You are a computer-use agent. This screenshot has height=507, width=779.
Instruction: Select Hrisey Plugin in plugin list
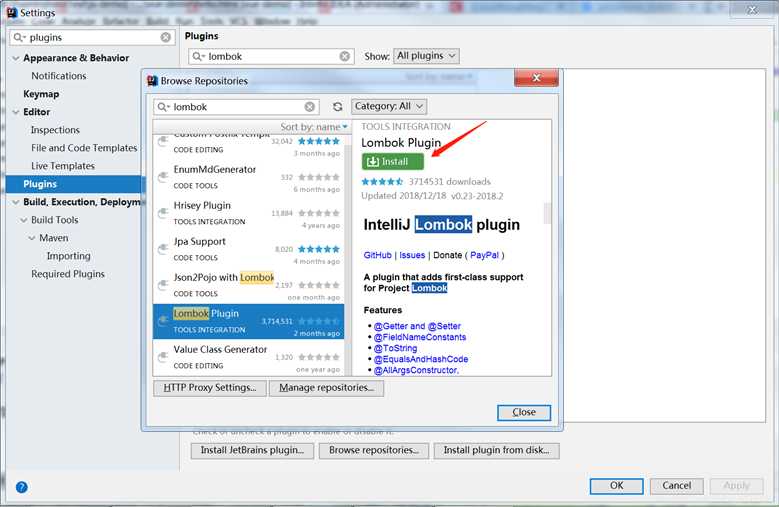[x=248, y=214]
